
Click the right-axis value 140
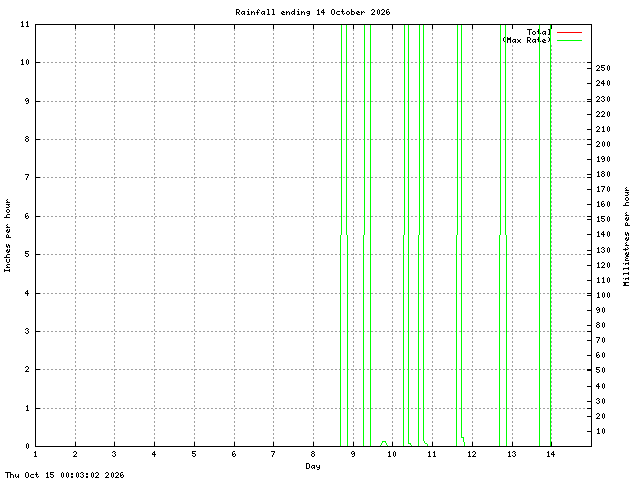point(603,234)
